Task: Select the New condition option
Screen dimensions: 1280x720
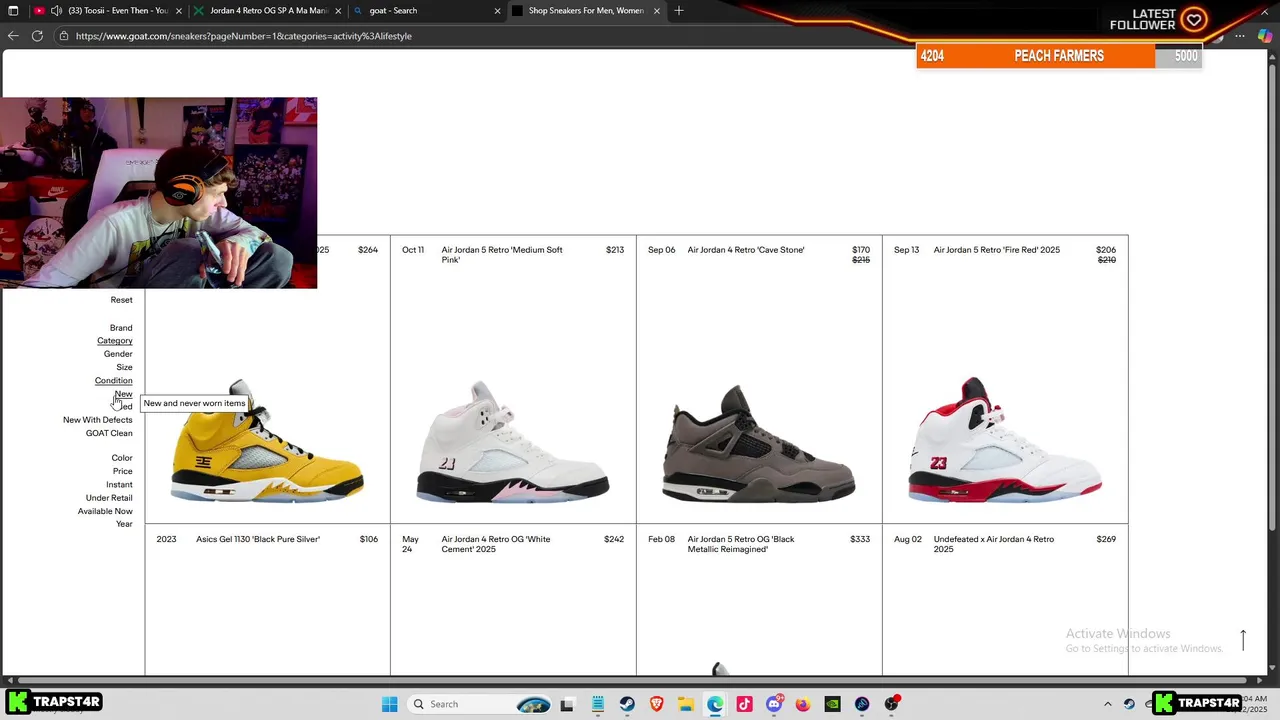Action: click(124, 394)
